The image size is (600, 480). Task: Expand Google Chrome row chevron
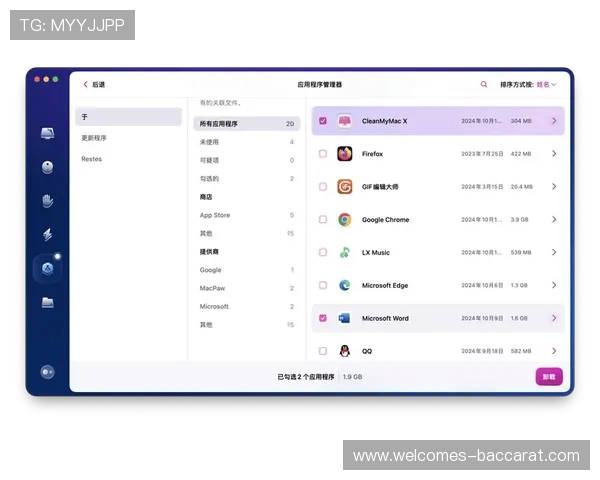(554, 220)
